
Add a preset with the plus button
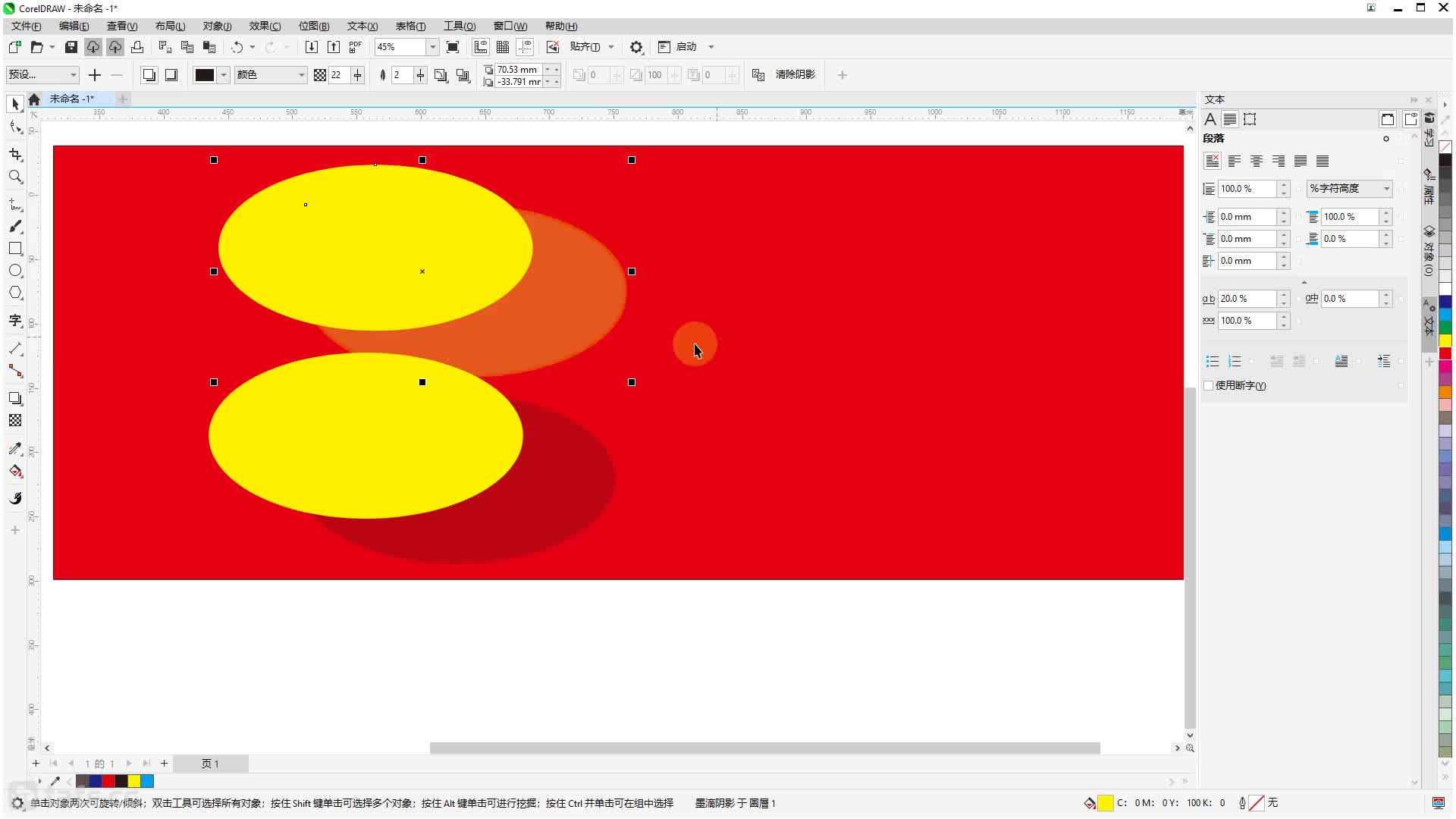click(95, 74)
